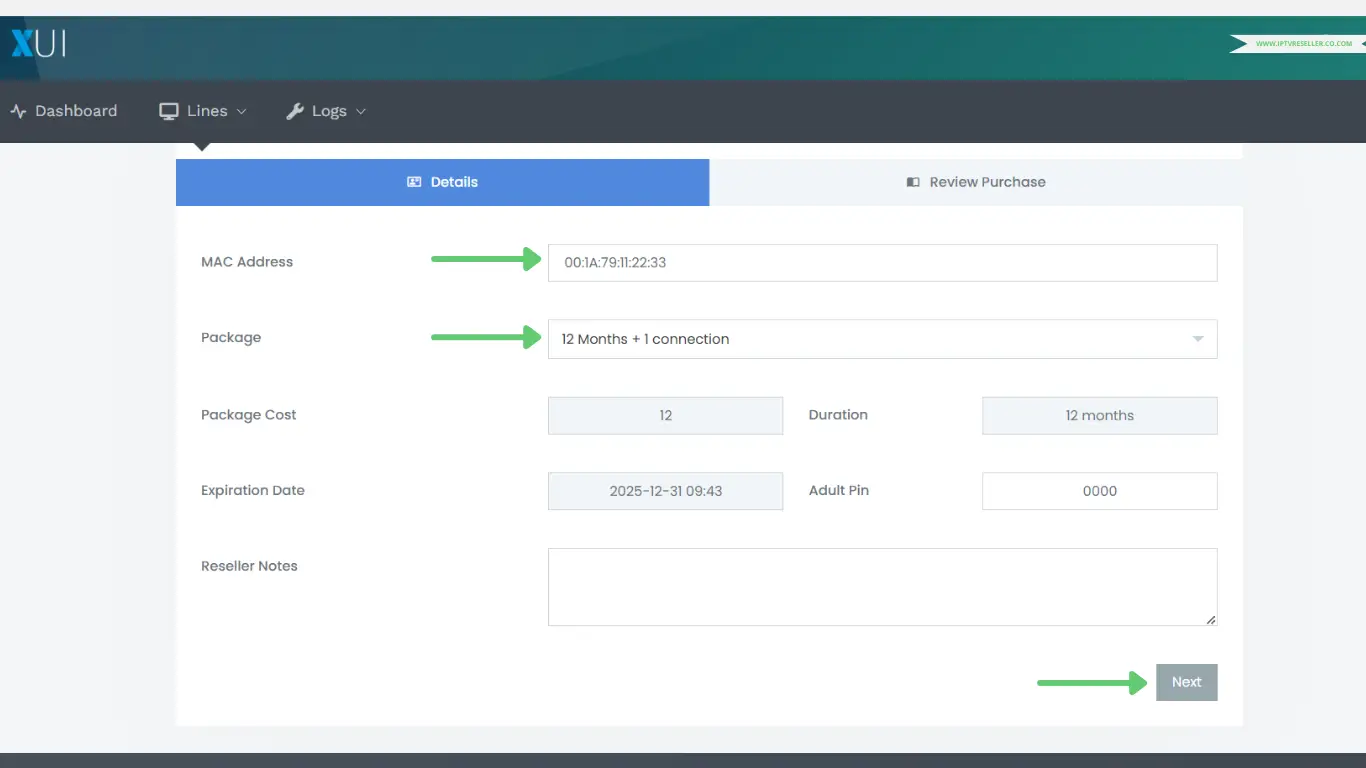
Task: Select the Expiration Date field
Action: pyautogui.click(x=665, y=491)
